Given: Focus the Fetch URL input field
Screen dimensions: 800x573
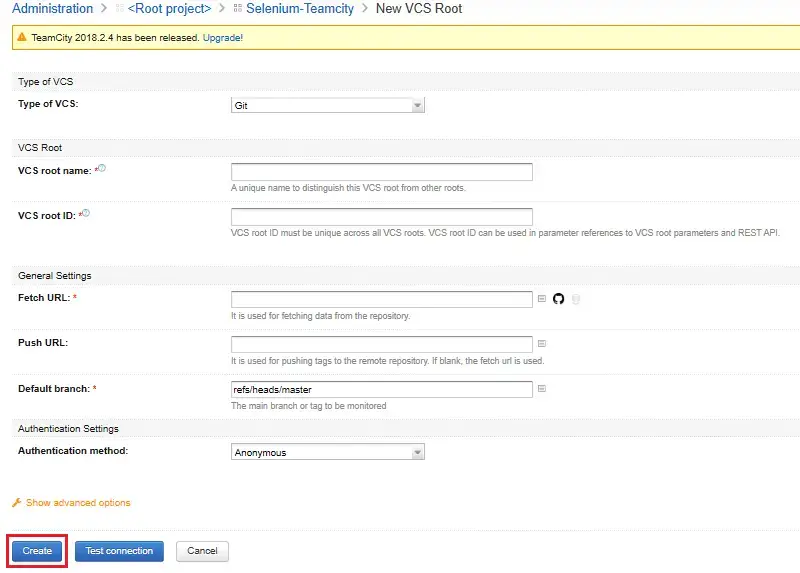Looking at the screenshot, I should pos(382,299).
